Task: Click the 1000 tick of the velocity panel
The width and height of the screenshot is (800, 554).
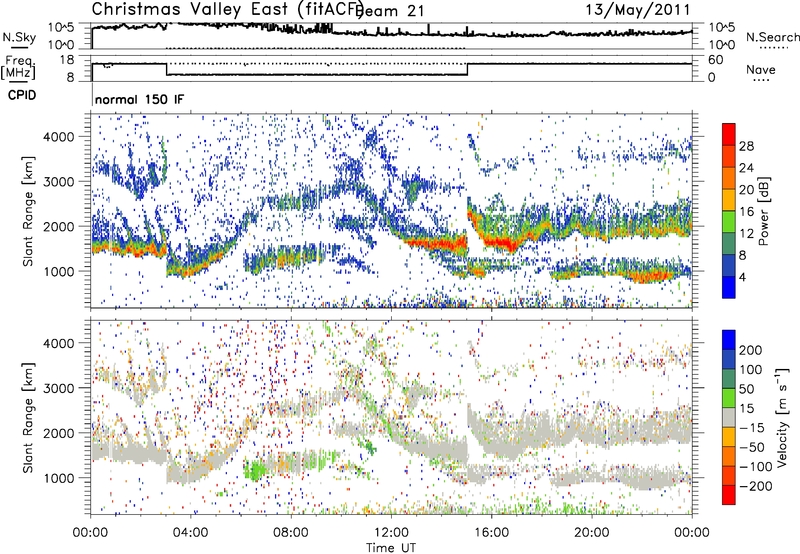Action: (x=58, y=478)
